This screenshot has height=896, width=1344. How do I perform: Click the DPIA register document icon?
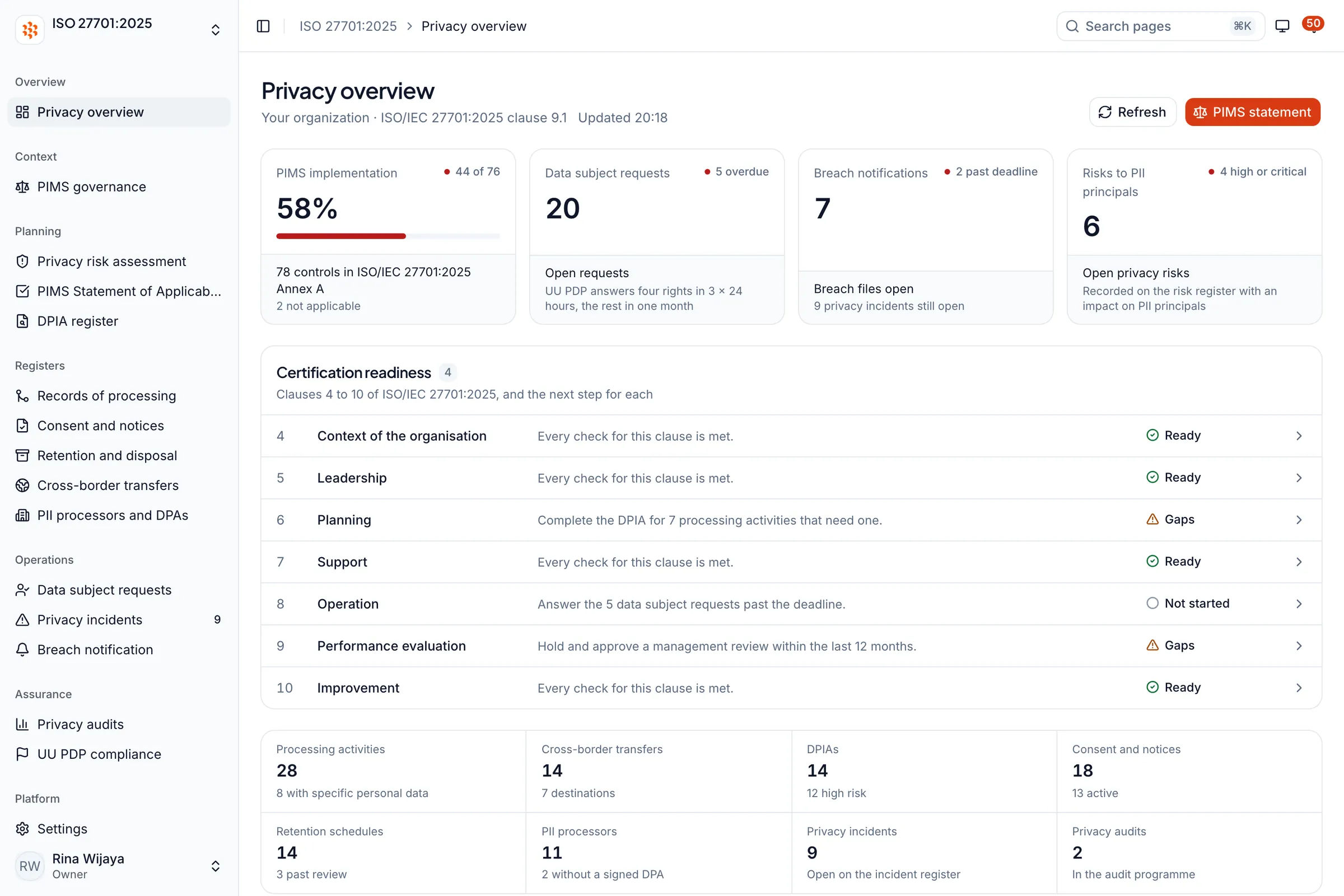pyautogui.click(x=22, y=321)
